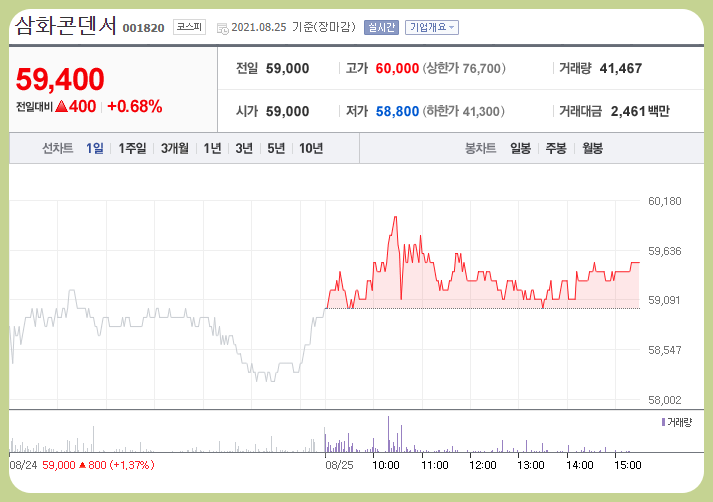Show the 10년 line chart
The image size is (713, 502).
[311, 148]
